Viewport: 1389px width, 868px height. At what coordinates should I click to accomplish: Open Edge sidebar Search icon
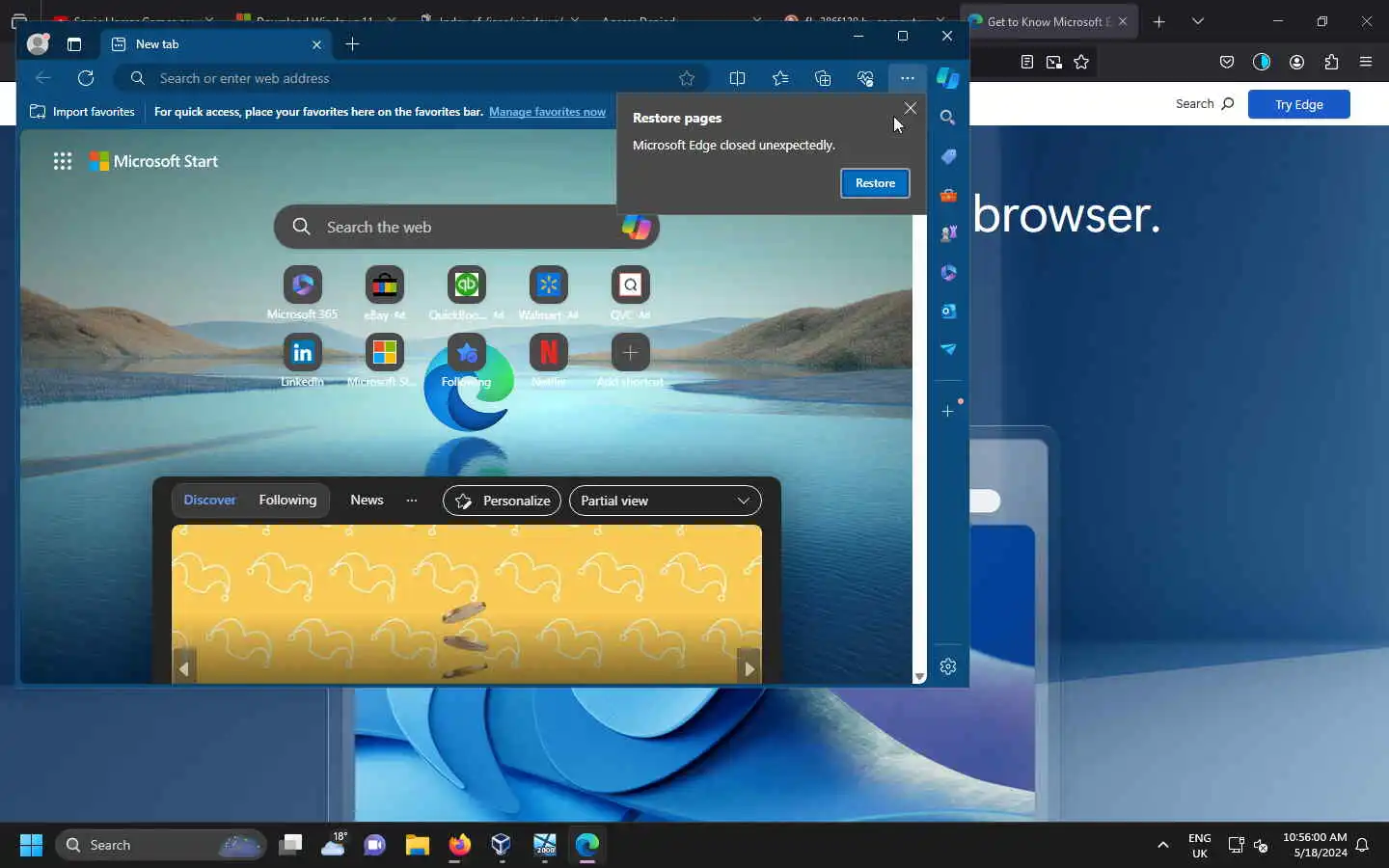point(948,118)
